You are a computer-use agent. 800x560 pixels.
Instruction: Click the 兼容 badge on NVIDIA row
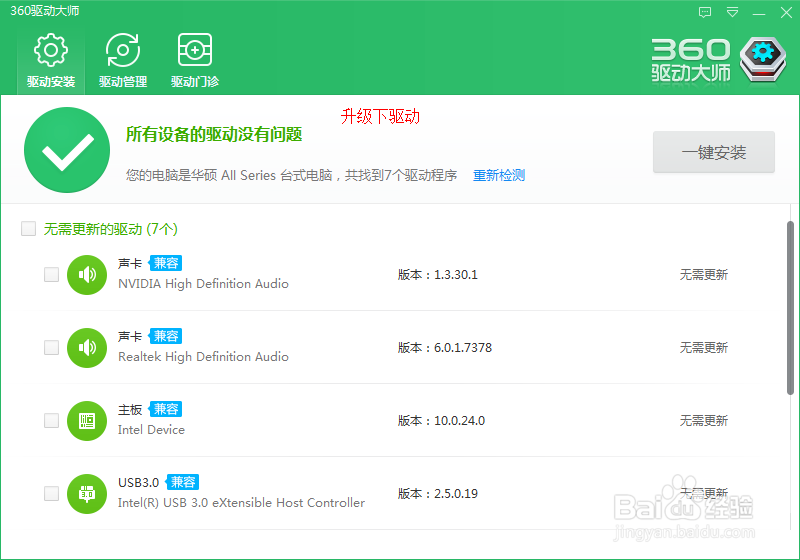165,263
